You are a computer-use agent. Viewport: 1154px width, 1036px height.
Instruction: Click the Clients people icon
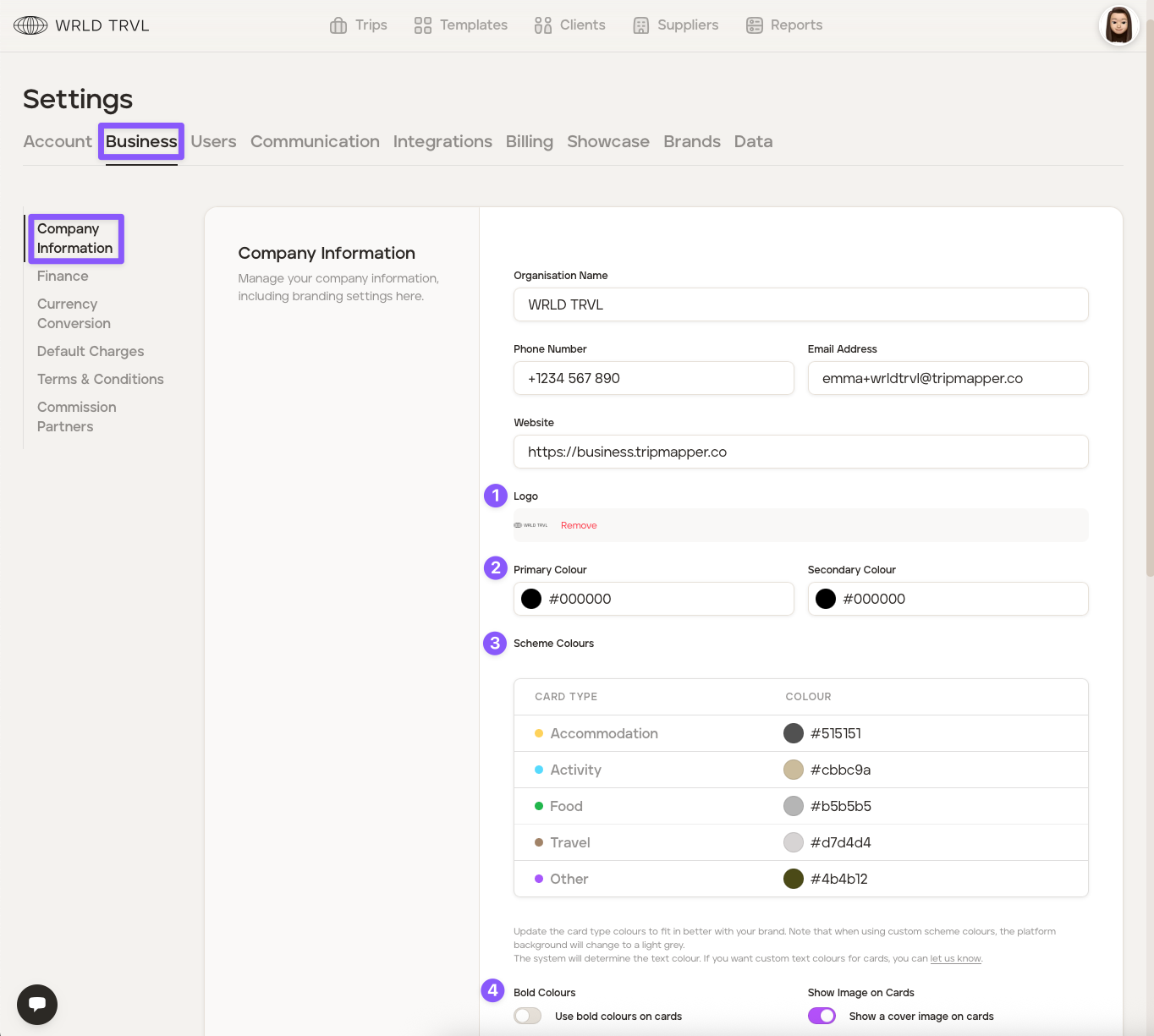point(543,25)
